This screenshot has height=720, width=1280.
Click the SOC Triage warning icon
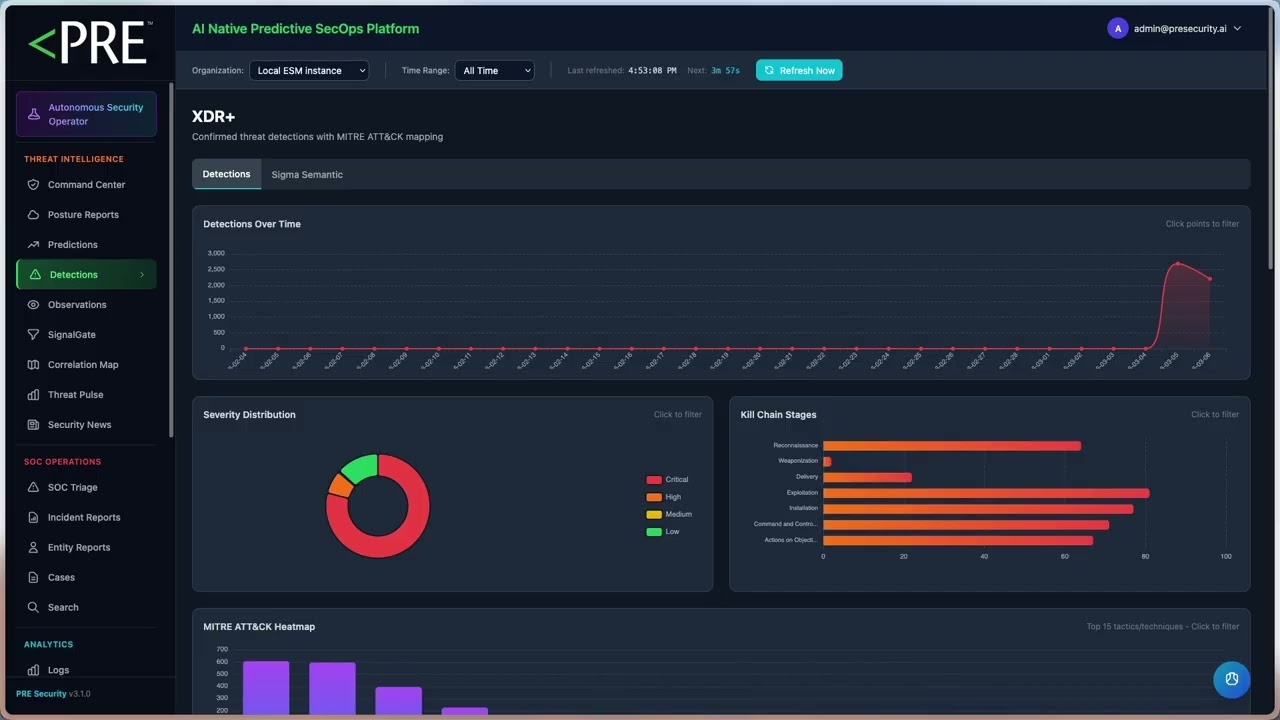[33, 488]
